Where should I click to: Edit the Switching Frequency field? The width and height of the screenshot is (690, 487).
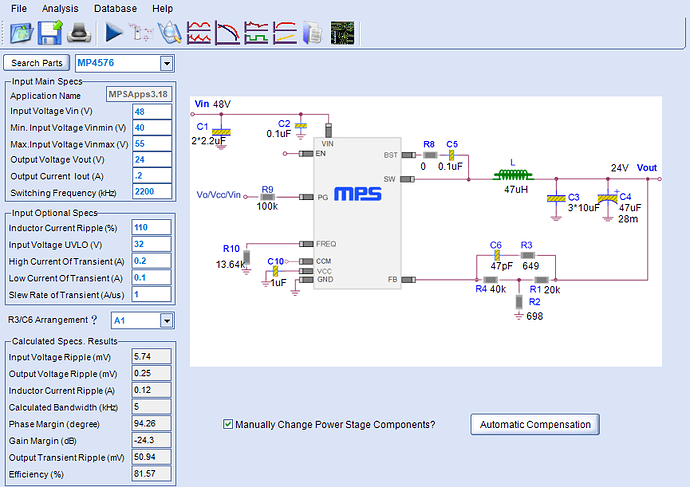click(x=152, y=191)
